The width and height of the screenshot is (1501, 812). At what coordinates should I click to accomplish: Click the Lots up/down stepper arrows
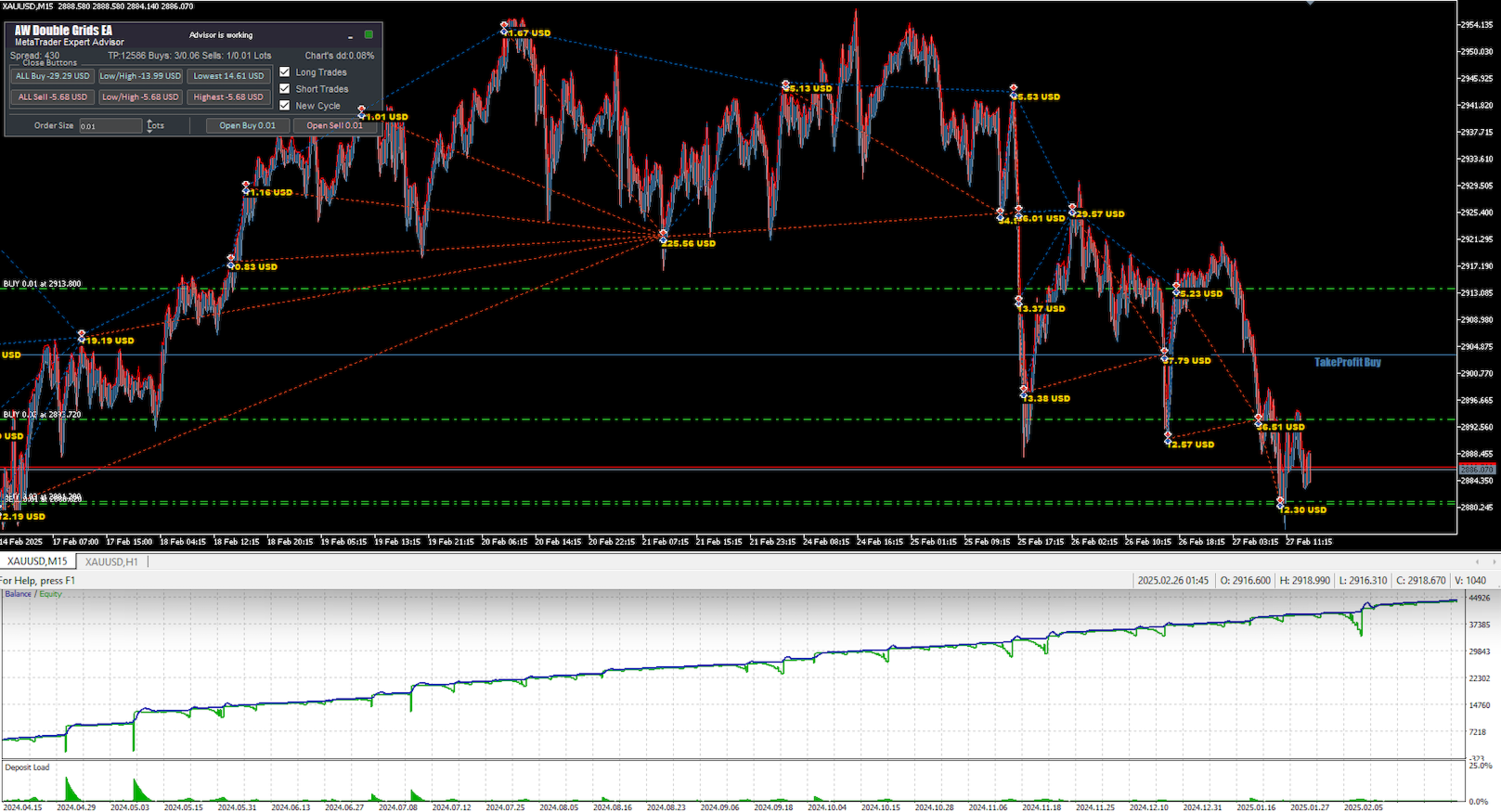coord(149,125)
